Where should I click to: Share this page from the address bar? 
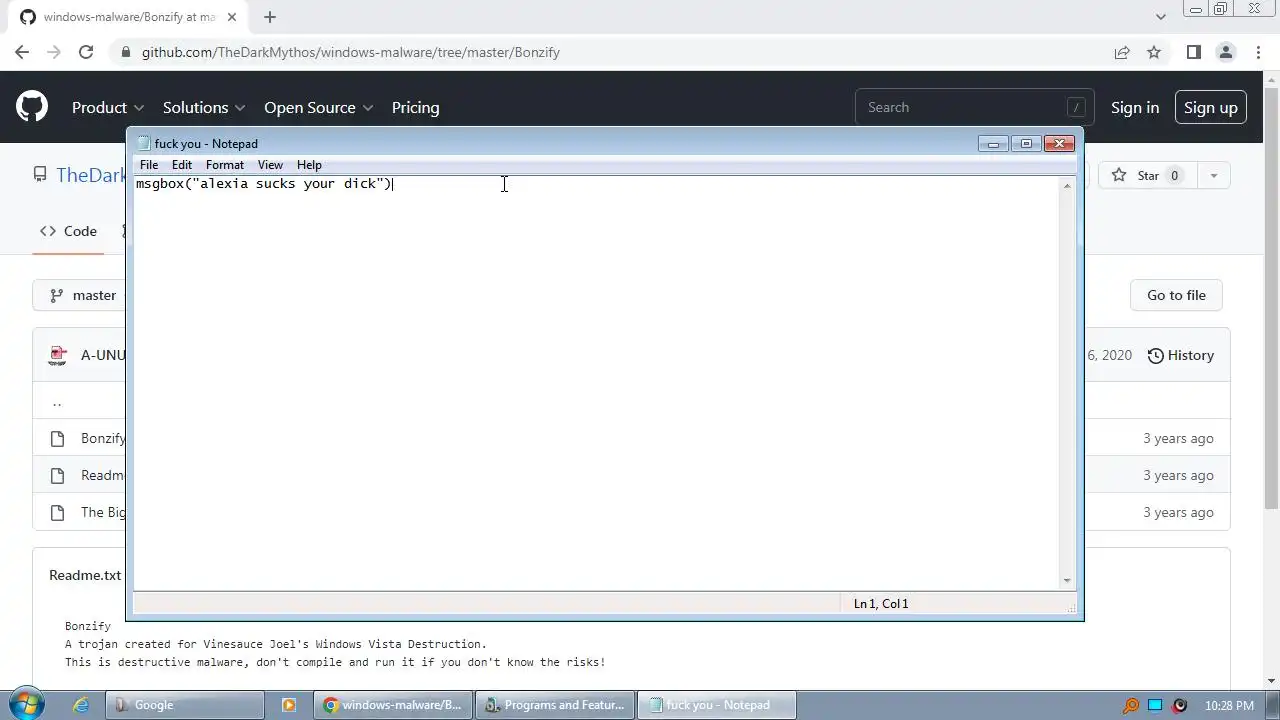(x=1122, y=52)
